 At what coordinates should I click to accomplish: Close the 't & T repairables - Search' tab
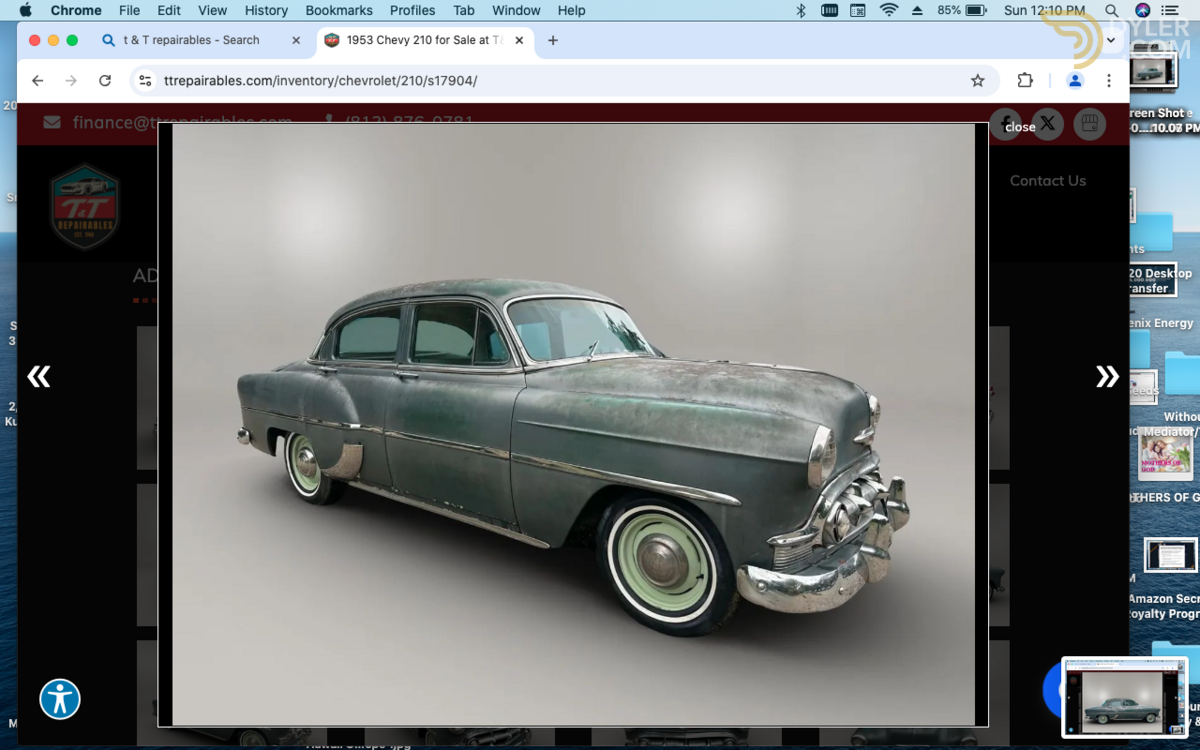[296, 41]
